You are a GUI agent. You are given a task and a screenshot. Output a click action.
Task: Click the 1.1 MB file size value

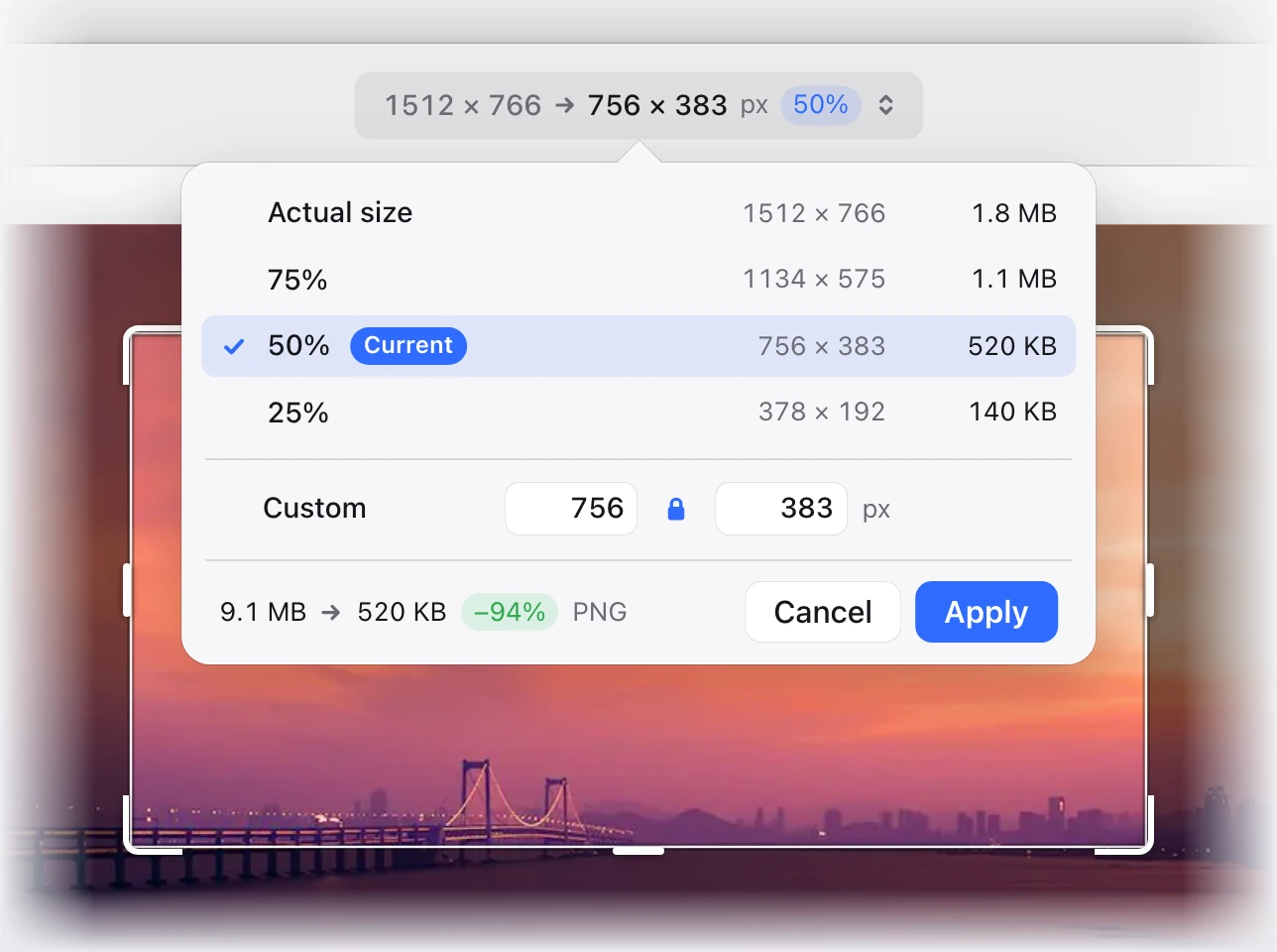pos(1014,280)
